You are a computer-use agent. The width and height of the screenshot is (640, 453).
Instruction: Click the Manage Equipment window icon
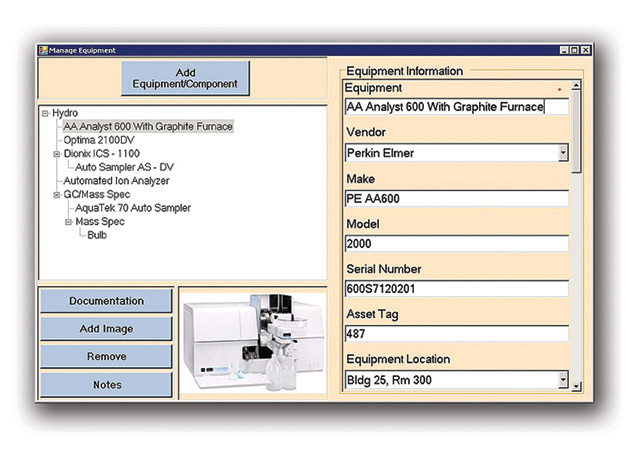(x=43, y=50)
